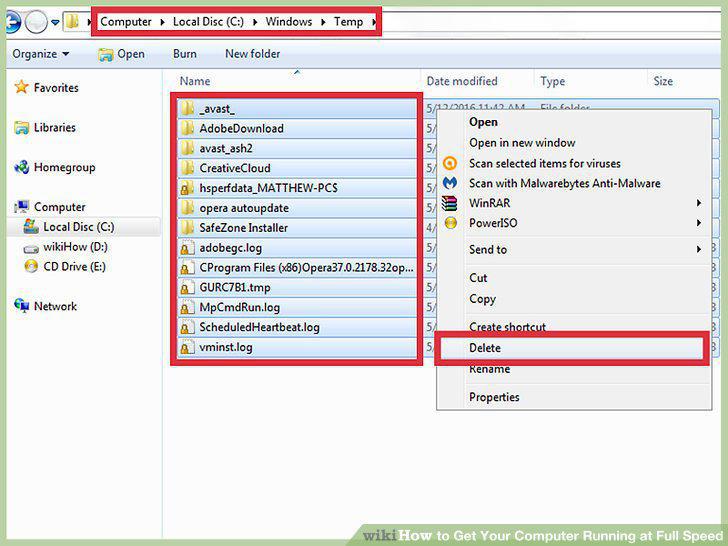Select Libraries in navigation pane
The width and height of the screenshot is (728, 546).
(54, 127)
